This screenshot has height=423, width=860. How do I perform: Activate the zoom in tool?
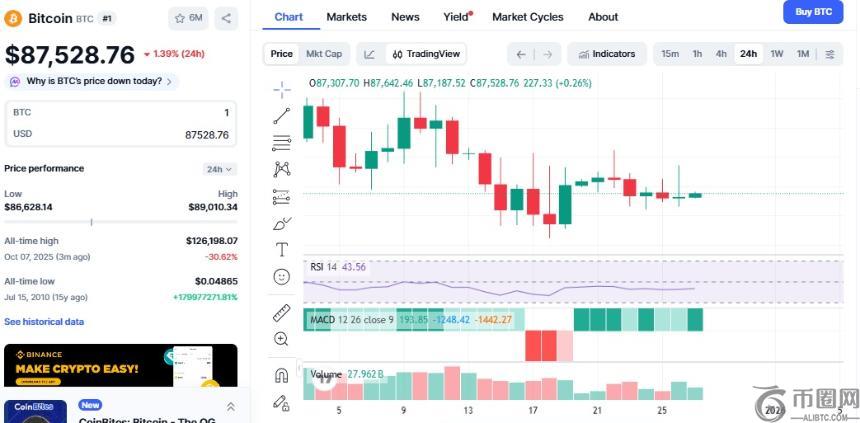282,339
